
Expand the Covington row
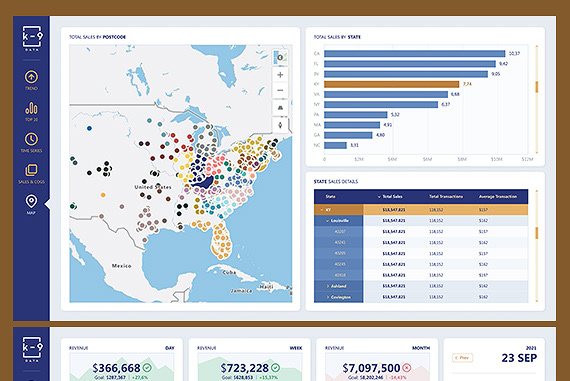coord(328,297)
